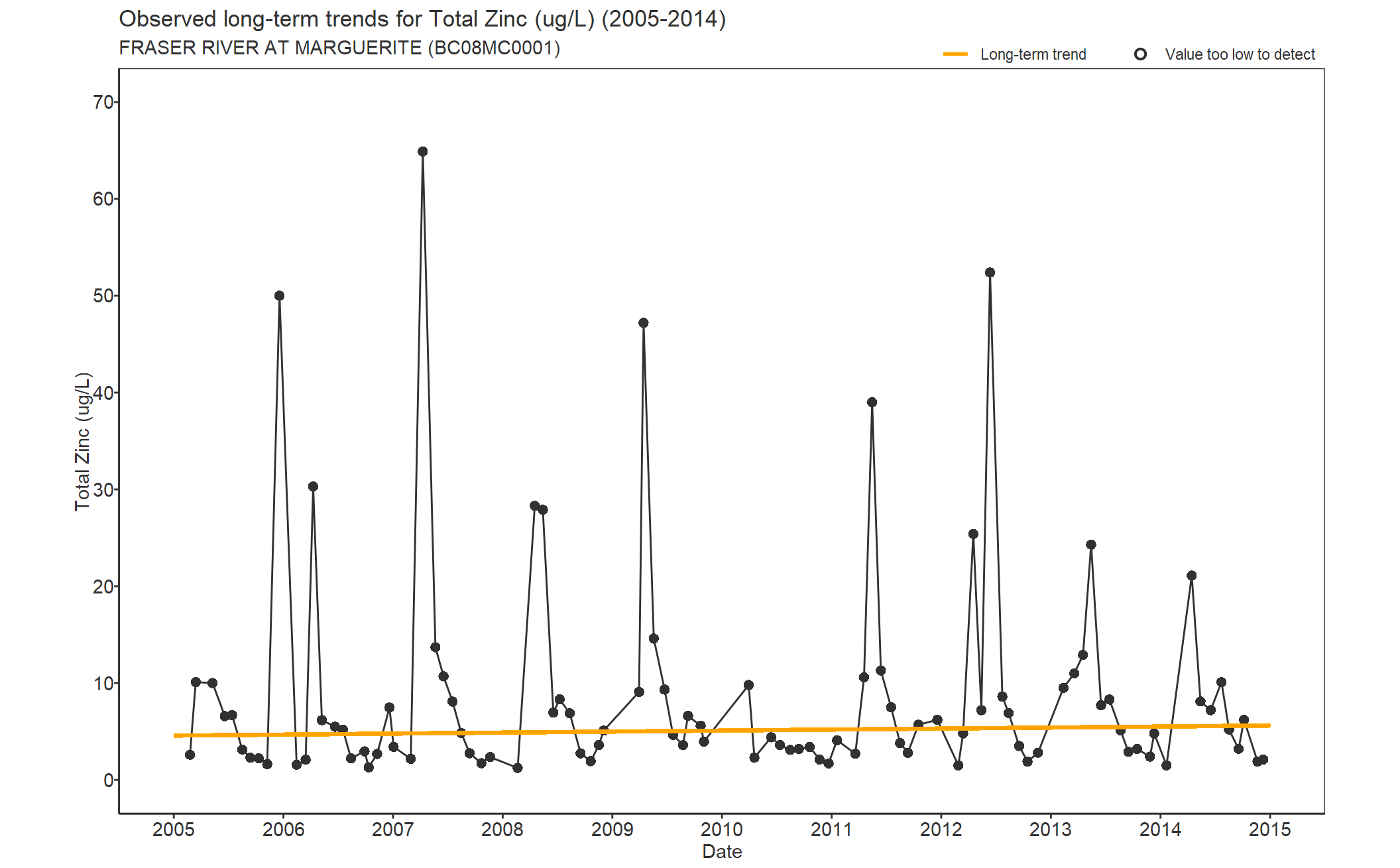
Task: Select the 2009 peak data point near 47
Action: coord(644,323)
